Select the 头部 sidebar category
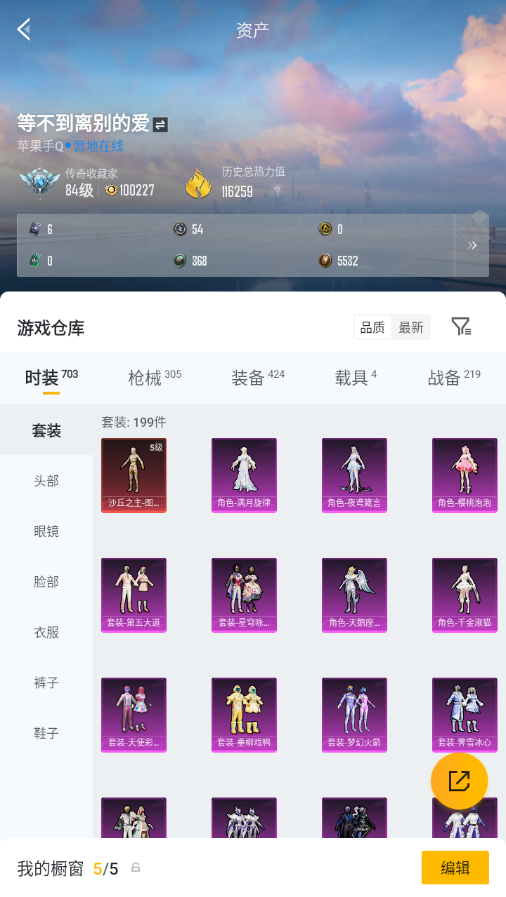Image resolution: width=506 pixels, height=897 pixels. (46, 481)
